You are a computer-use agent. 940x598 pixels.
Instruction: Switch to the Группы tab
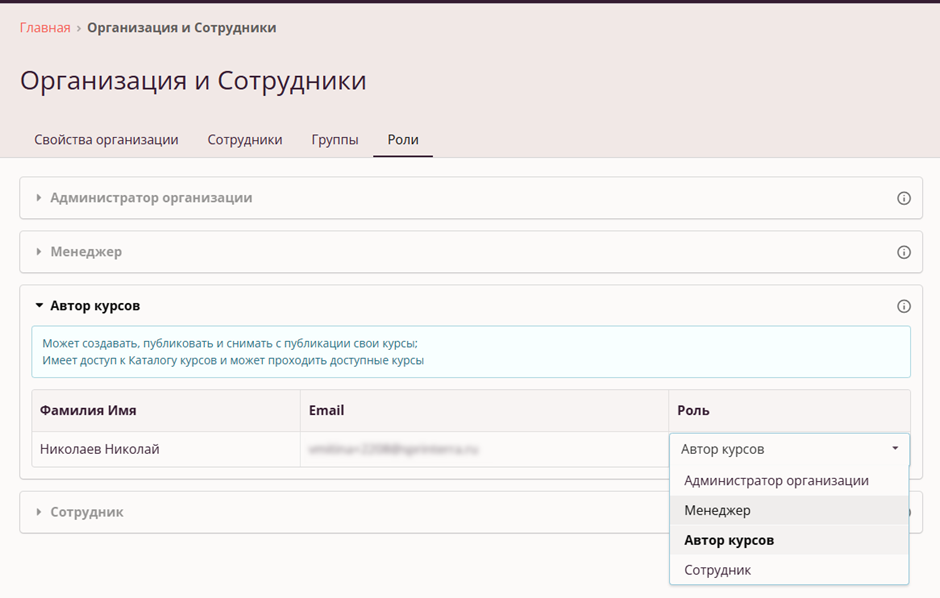point(335,140)
